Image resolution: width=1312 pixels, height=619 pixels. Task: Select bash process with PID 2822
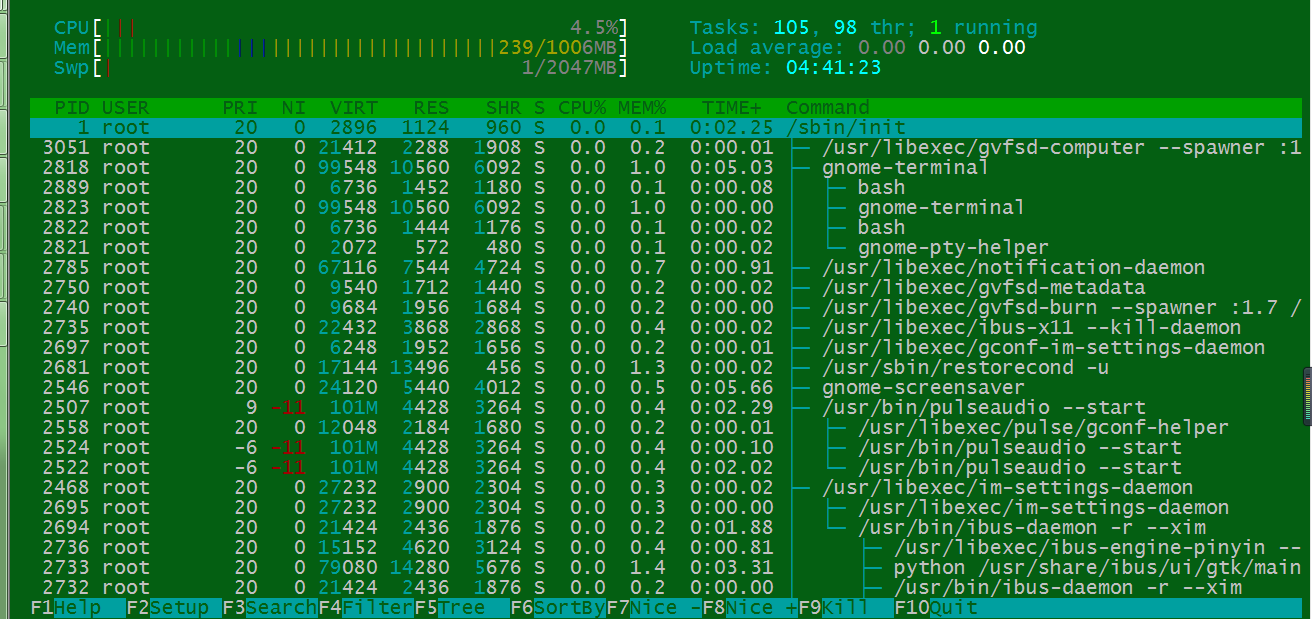666,227
